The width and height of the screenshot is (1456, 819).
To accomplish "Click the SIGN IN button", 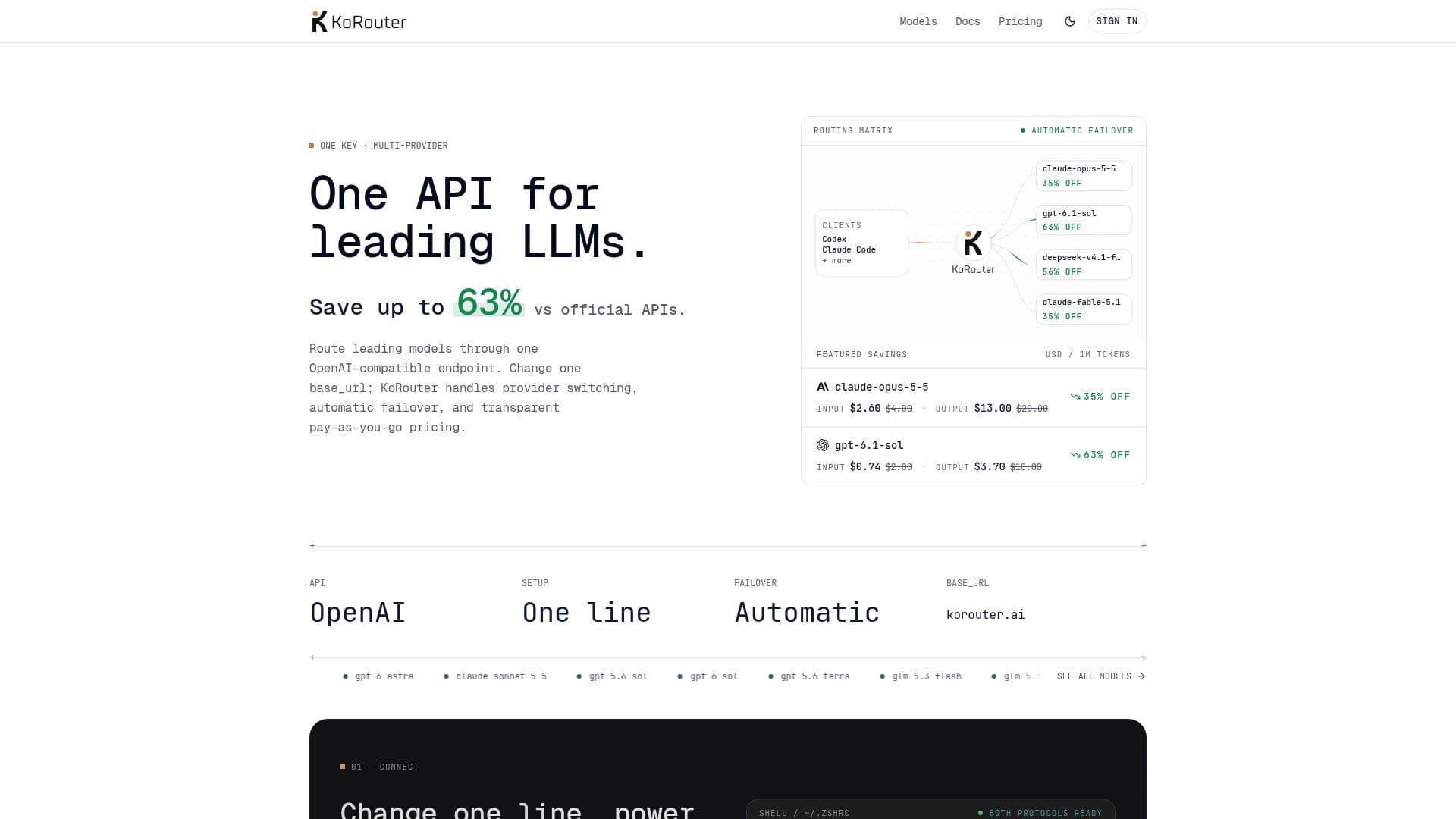I will [x=1116, y=21].
